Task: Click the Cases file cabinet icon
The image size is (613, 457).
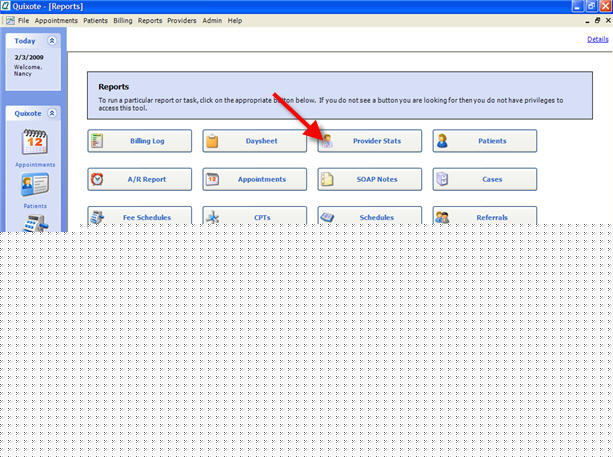Action: click(442, 179)
